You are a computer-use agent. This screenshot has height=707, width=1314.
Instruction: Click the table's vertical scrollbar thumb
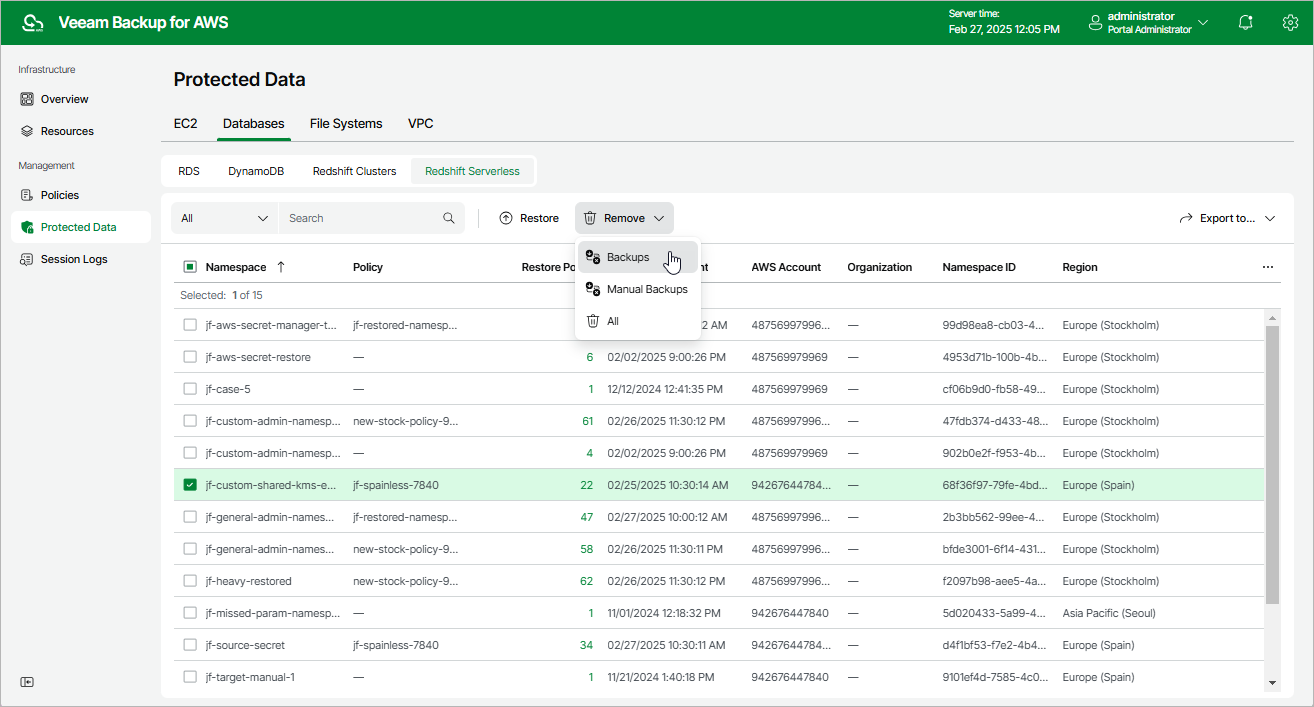pyautogui.click(x=1272, y=465)
